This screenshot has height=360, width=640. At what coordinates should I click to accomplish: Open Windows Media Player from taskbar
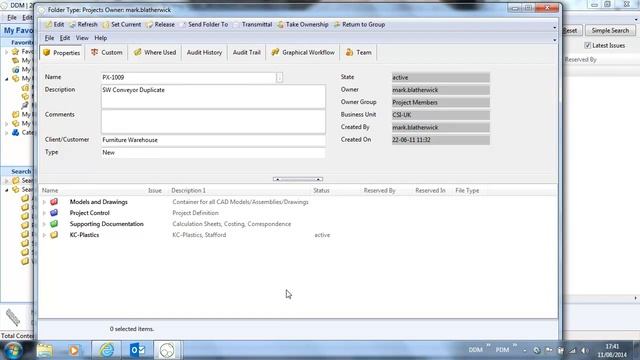(74, 350)
